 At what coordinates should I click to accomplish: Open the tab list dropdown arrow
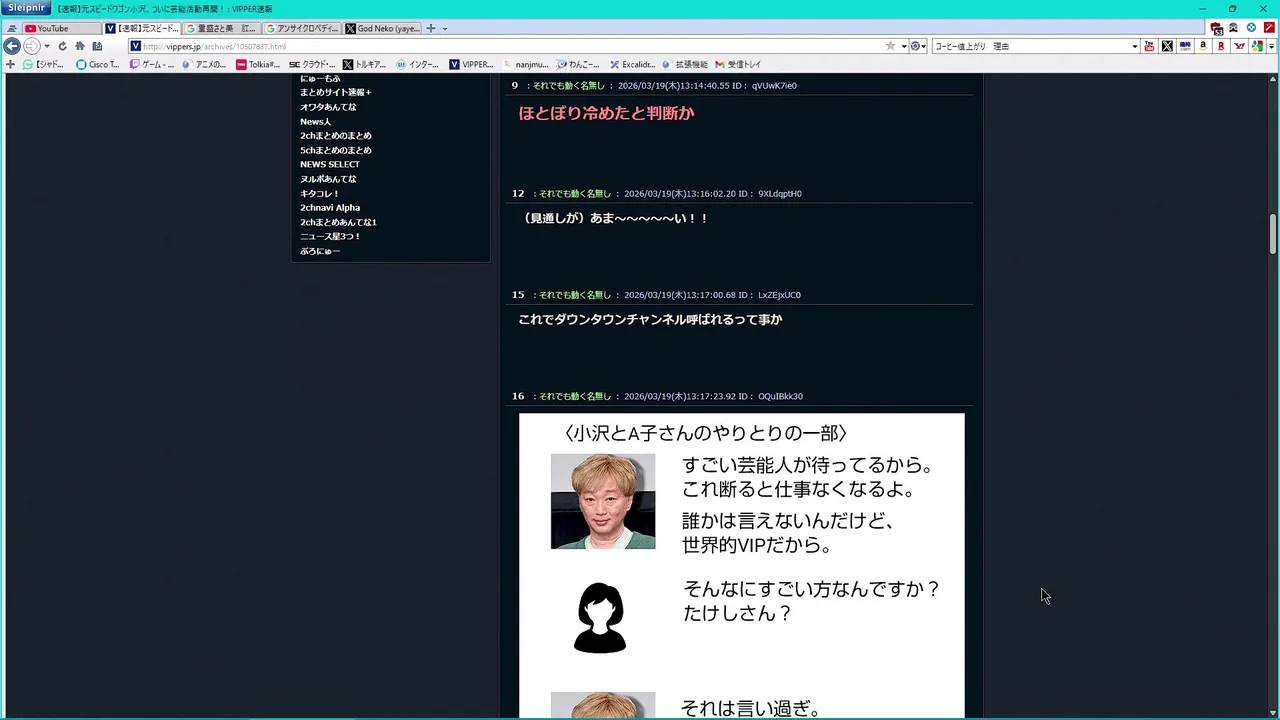point(445,28)
